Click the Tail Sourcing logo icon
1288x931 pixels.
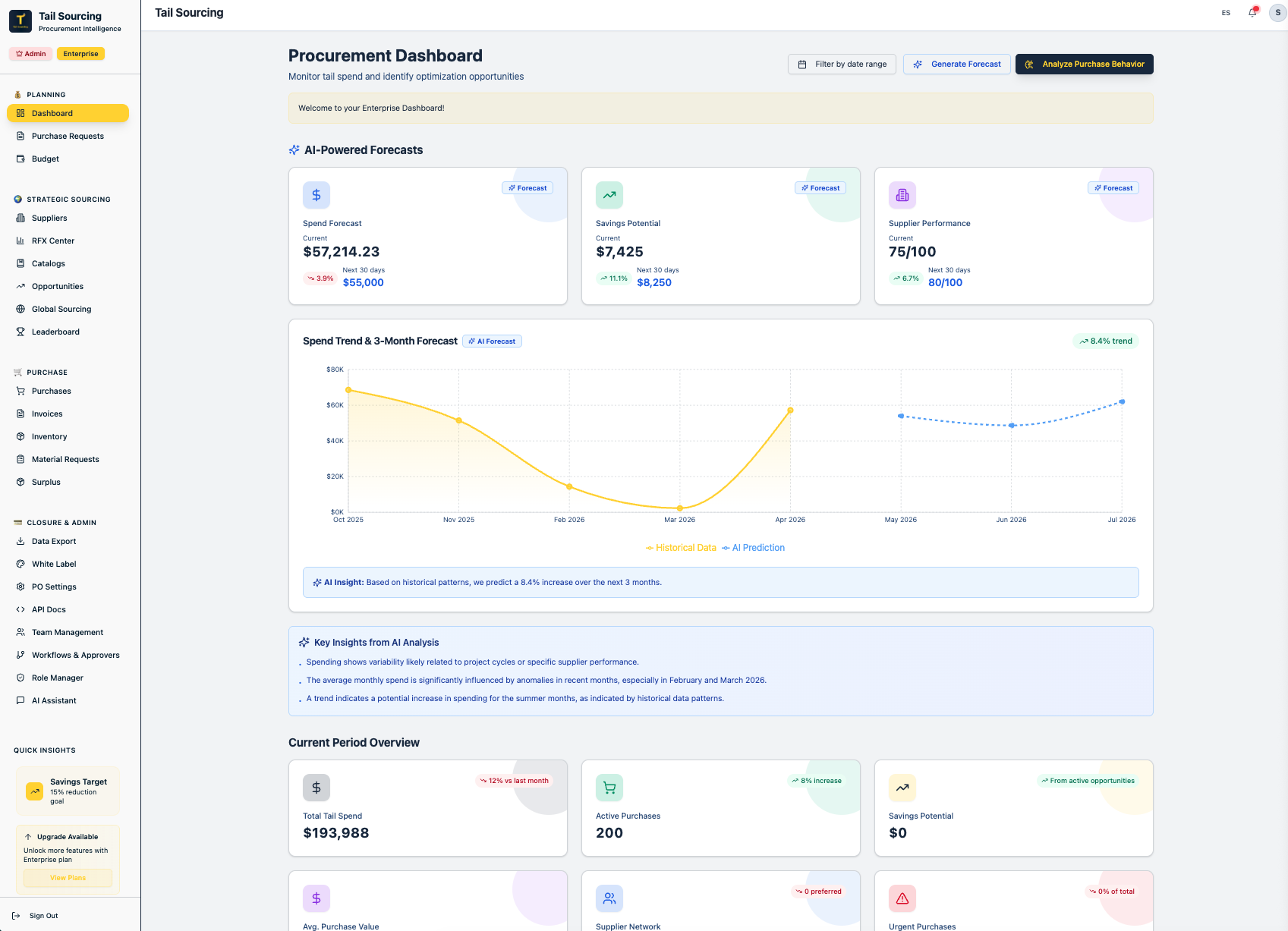tap(20, 21)
